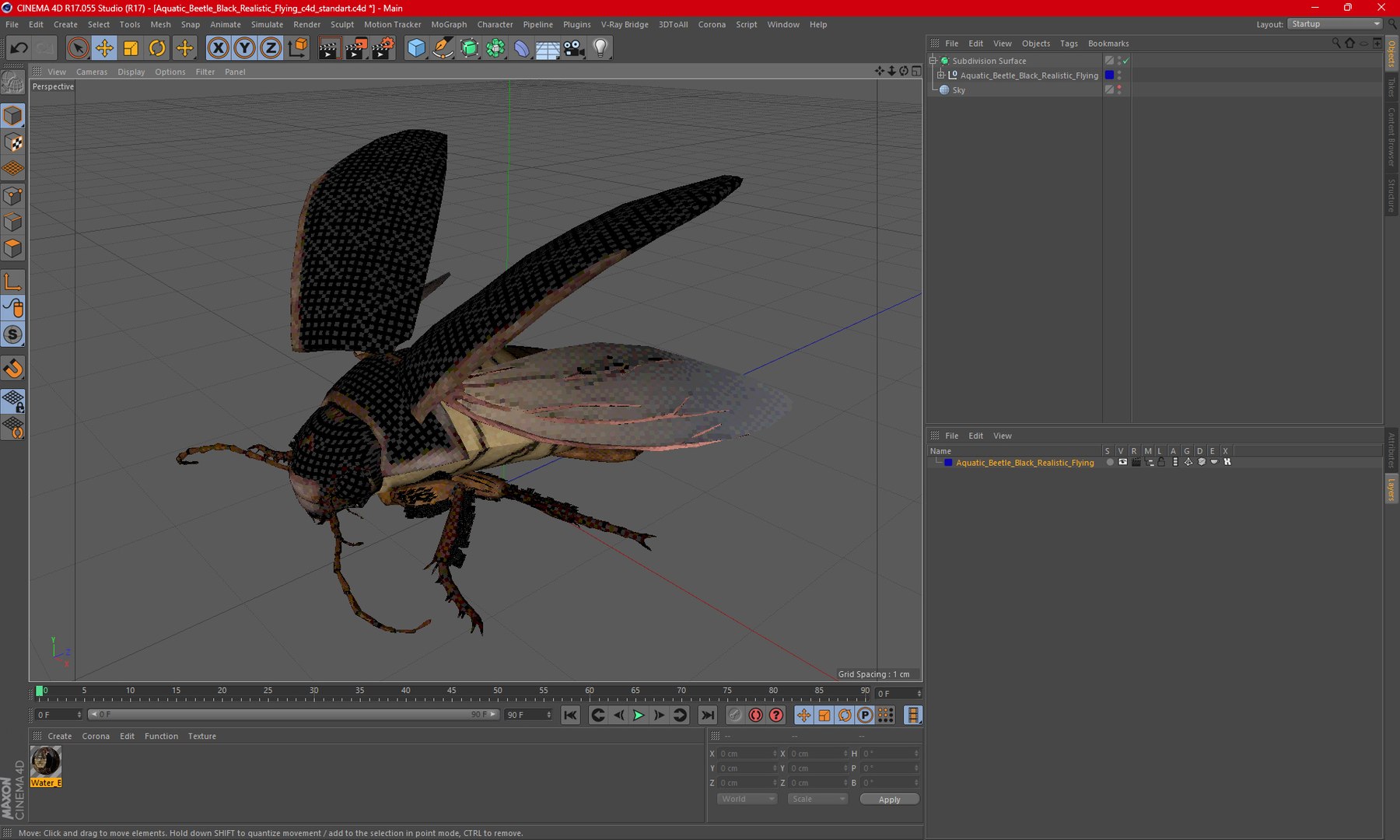Open the Objects panel Tags menu

pyautogui.click(x=1069, y=44)
